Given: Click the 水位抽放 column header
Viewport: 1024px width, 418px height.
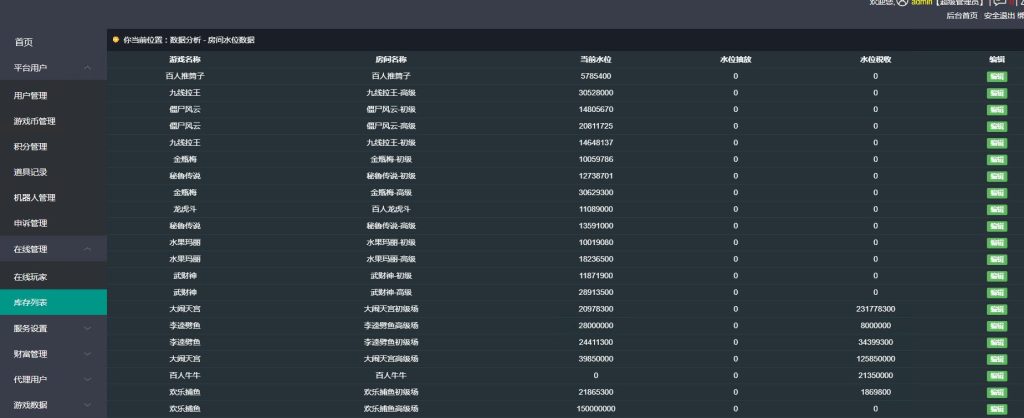Looking at the screenshot, I should (735, 59).
